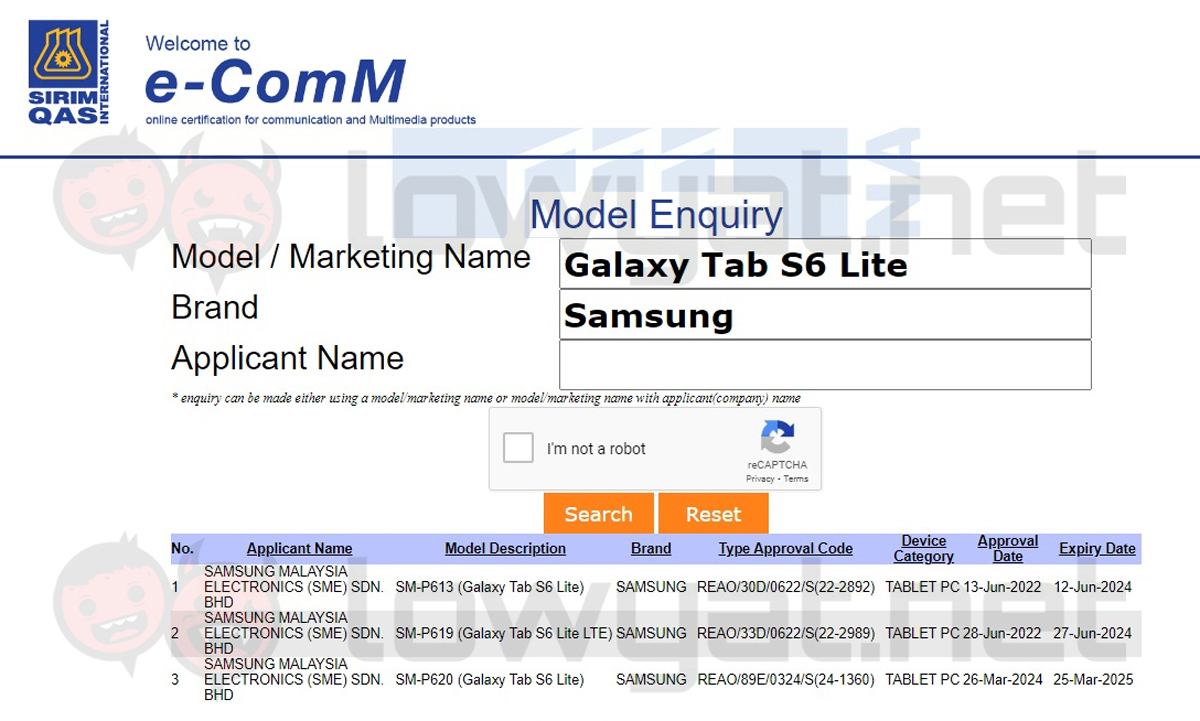Screen dimensions: 1200x721
Task: Click the reCAPTCHA logo icon
Action: pyautogui.click(x=777, y=438)
